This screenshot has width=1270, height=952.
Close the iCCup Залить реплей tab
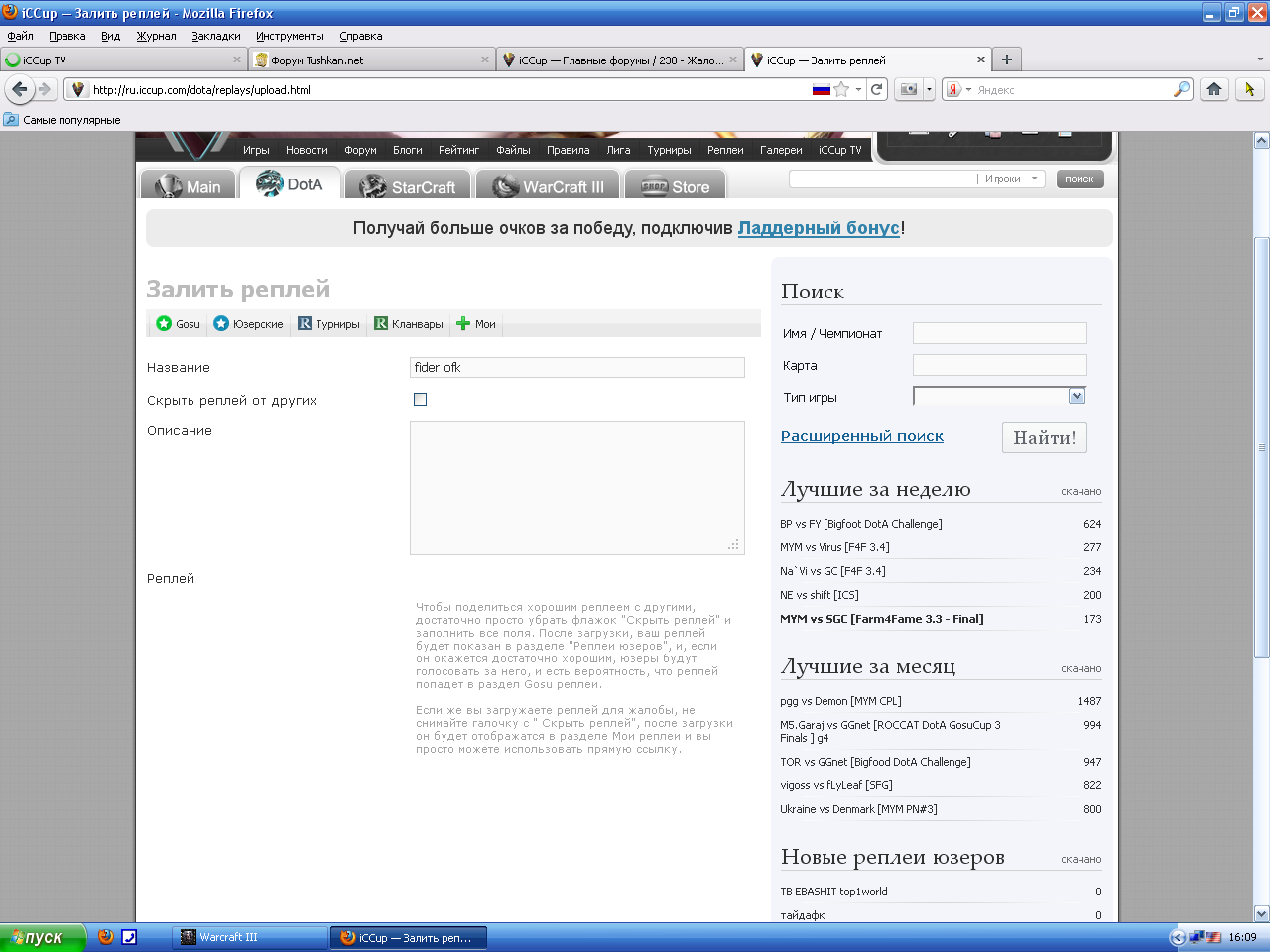tap(981, 59)
